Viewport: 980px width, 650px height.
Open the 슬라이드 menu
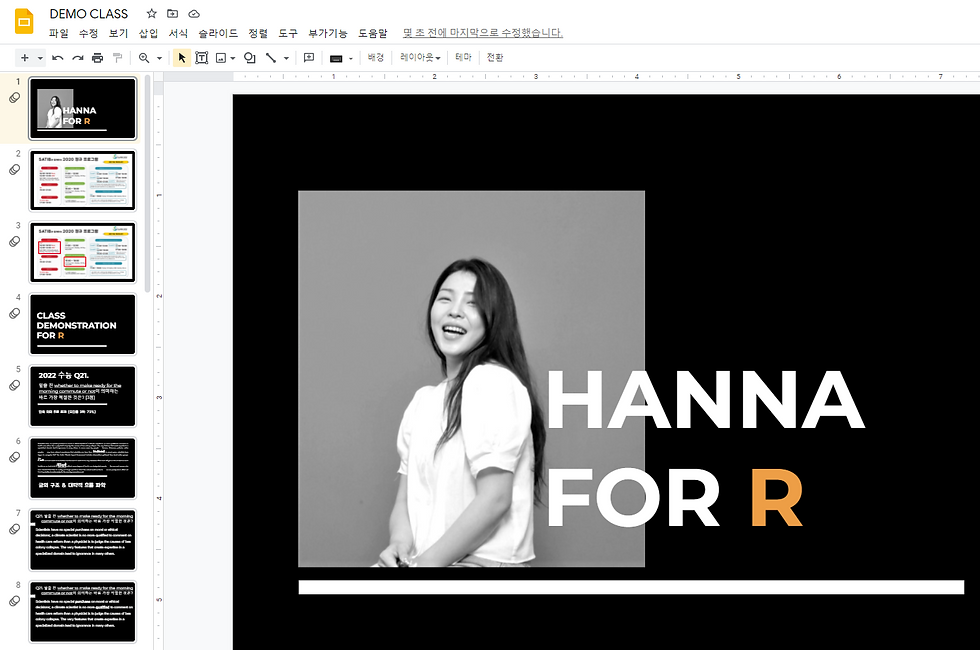pos(218,33)
